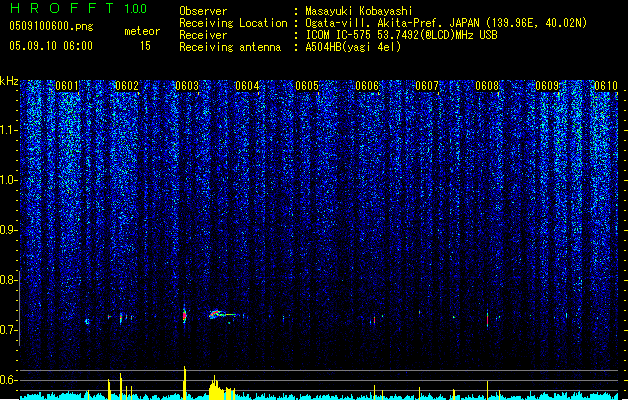The image size is (629, 400).
Task: Click the 0603 time marker
Action: 187,86
